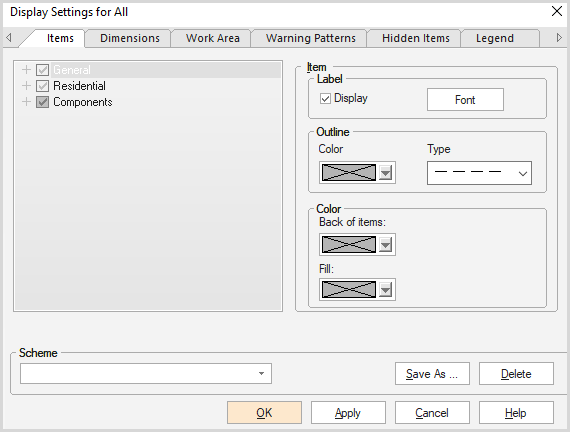Viewport: 570px width, 432px height.
Task: Open the Outline Color dropdown arrow
Action: click(385, 172)
